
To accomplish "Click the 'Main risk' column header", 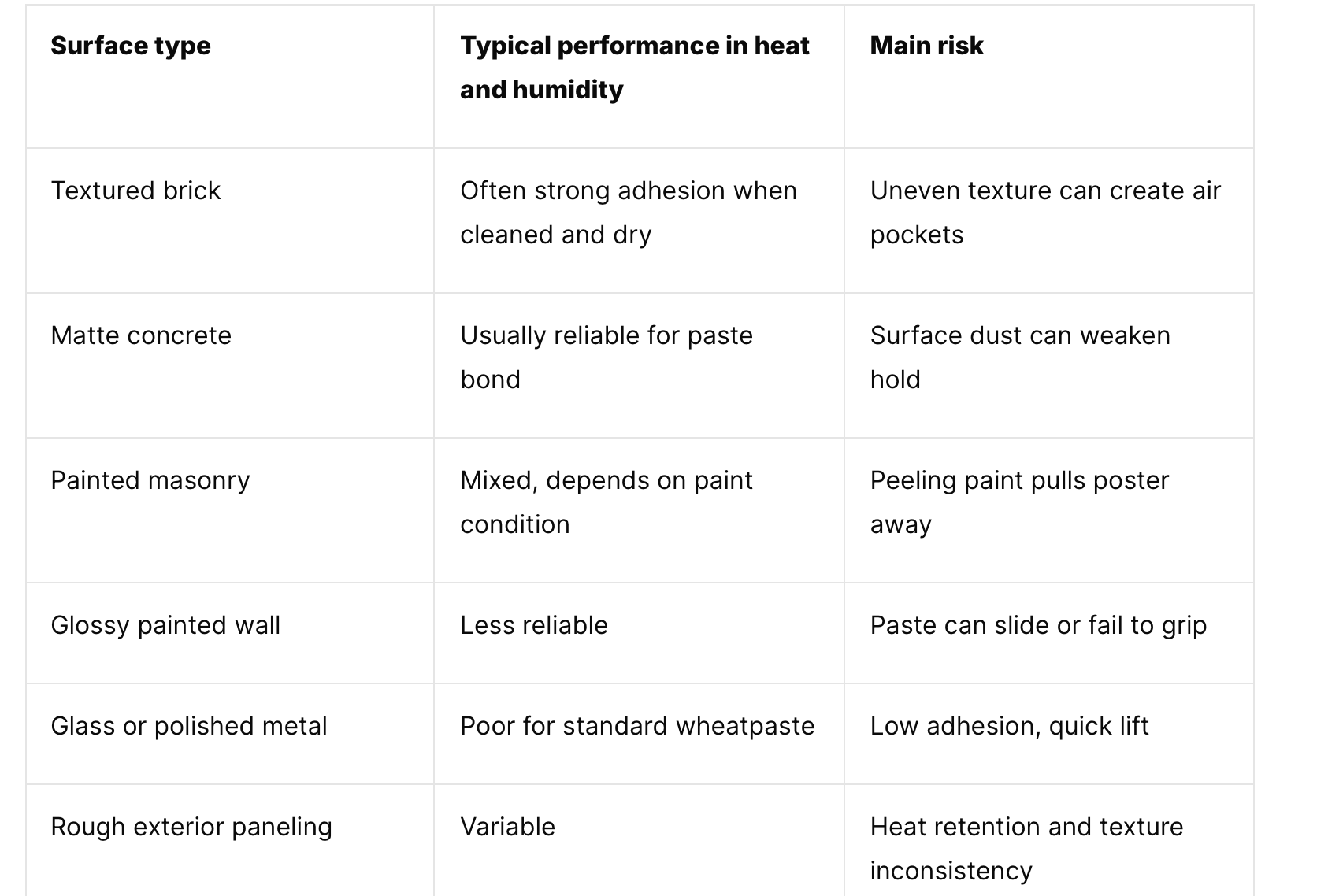I will (1048, 76).
